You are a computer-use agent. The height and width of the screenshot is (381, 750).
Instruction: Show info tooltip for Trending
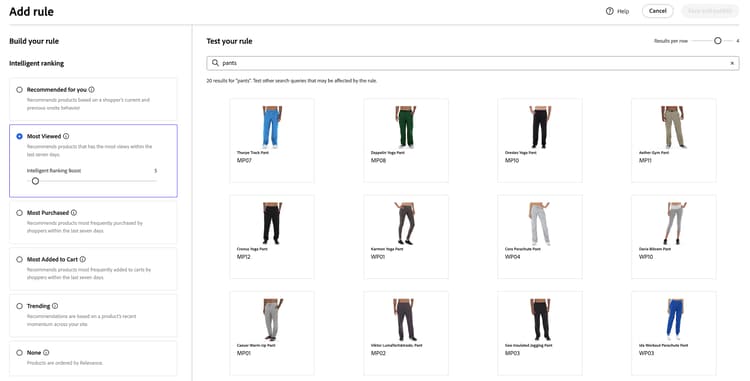55,306
